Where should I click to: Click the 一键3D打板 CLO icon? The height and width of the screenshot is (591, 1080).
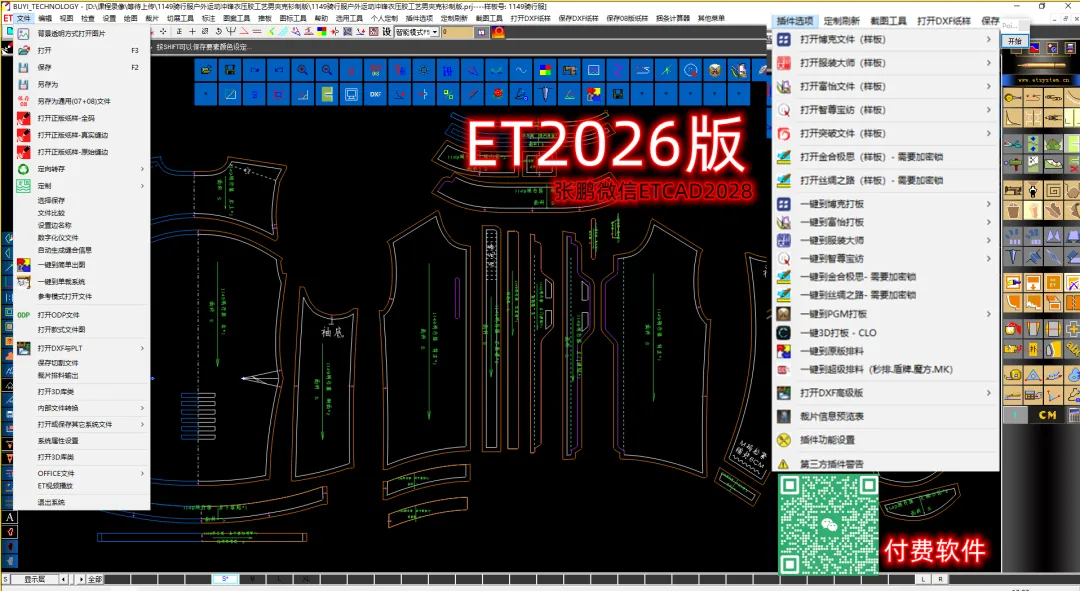tap(784, 333)
